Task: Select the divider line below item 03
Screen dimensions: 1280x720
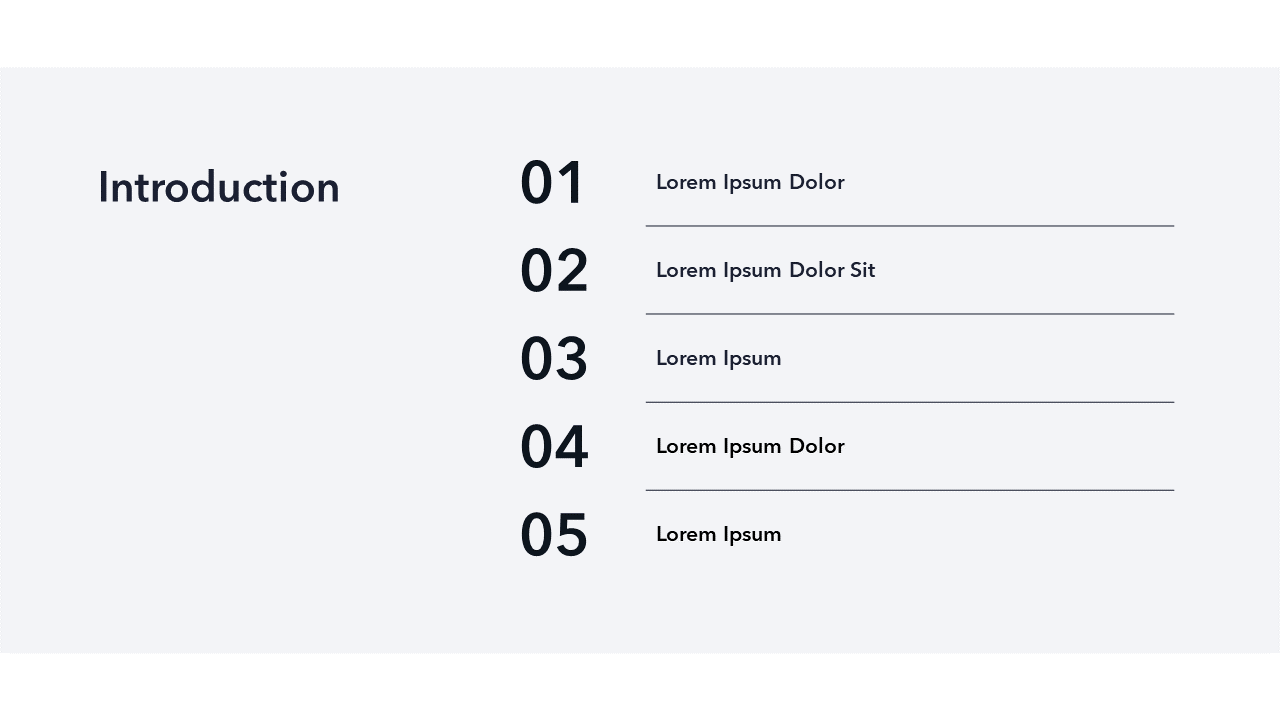Action: pos(909,402)
